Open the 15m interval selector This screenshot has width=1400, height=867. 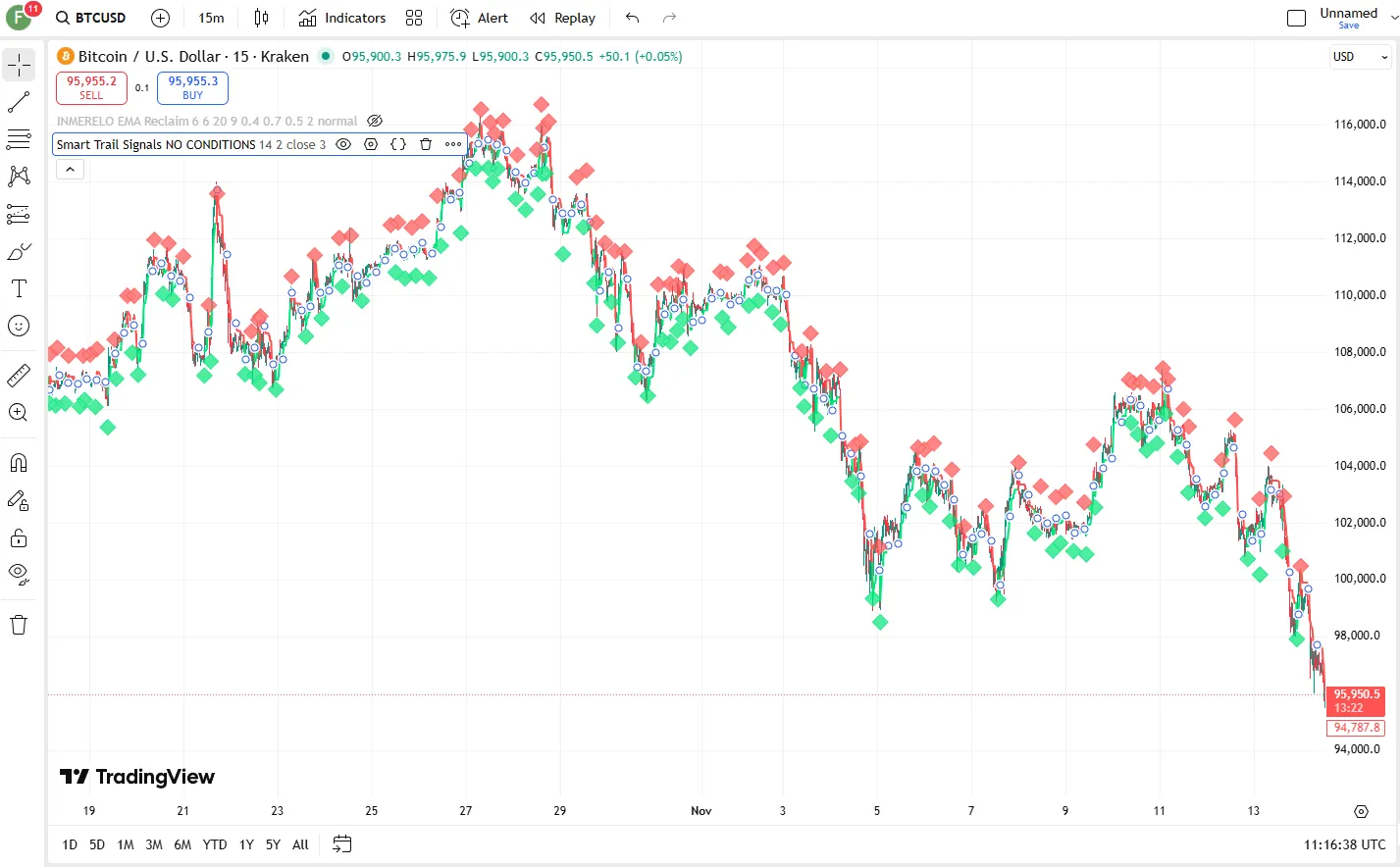click(211, 18)
